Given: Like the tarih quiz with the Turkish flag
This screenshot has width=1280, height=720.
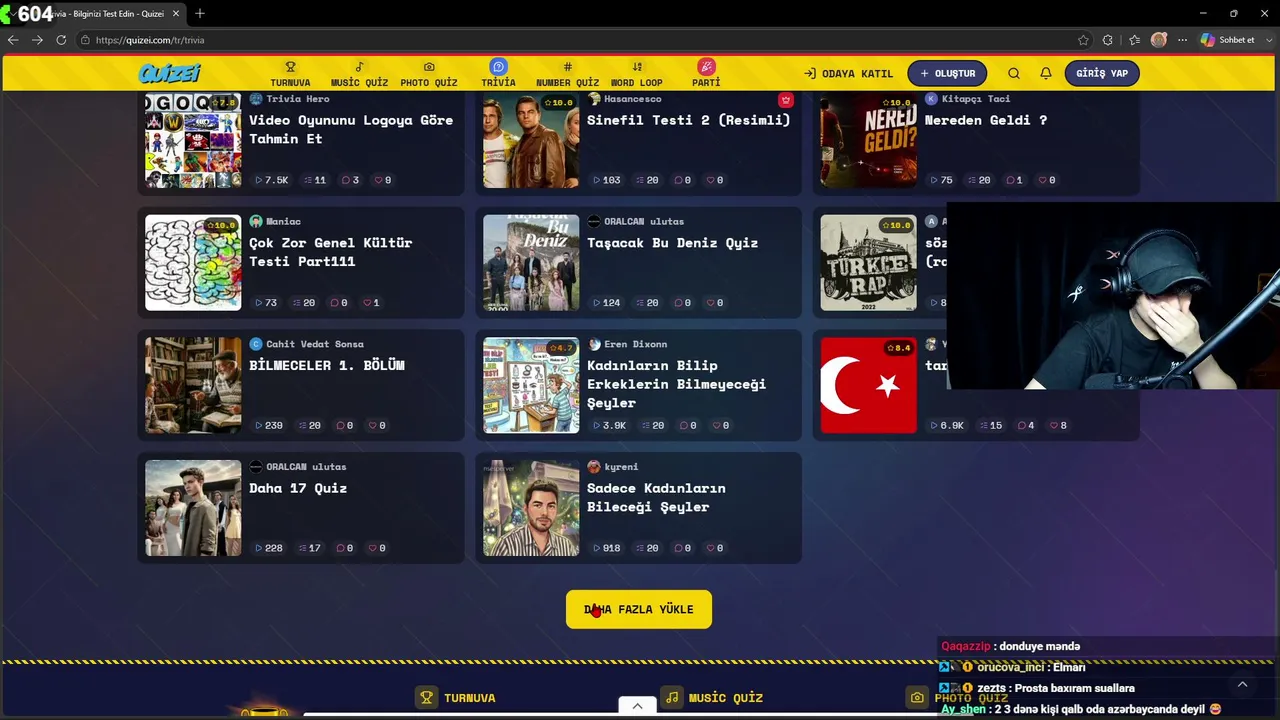Looking at the screenshot, I should click(1056, 426).
